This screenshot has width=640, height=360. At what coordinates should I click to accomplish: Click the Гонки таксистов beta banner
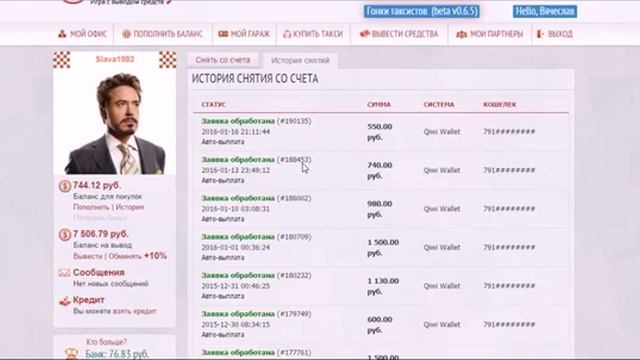click(x=422, y=11)
